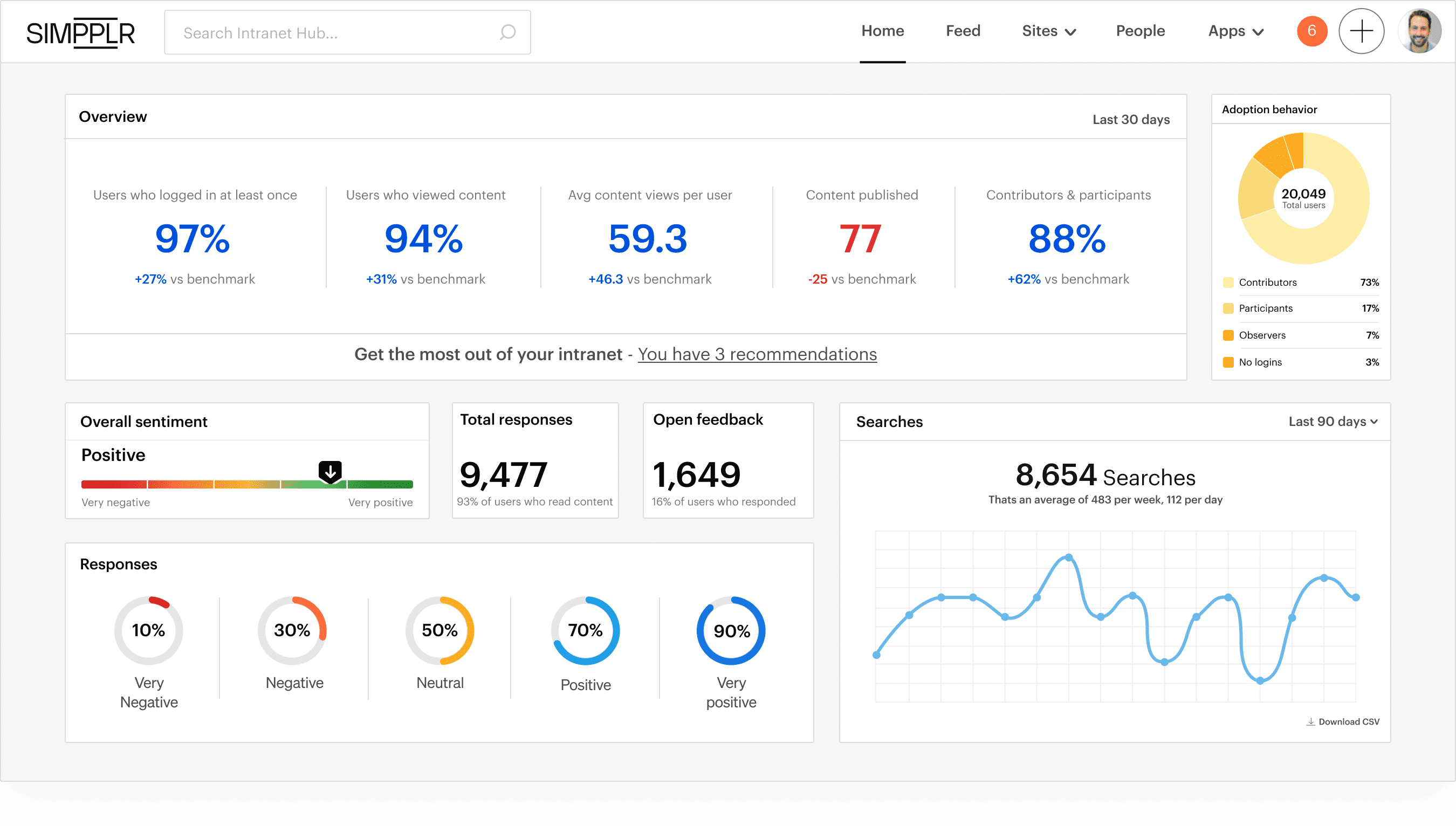Click the Download CSV icon in Searches panel
The height and width of the screenshot is (826, 1456).
coord(1311,721)
